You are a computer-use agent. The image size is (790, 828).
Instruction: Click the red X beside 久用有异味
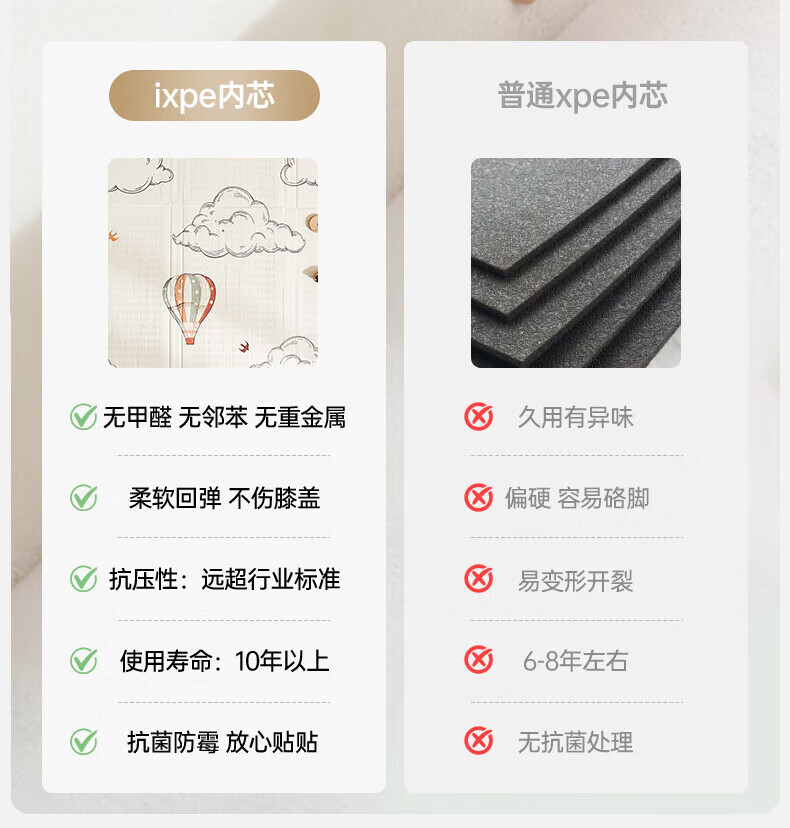[478, 417]
